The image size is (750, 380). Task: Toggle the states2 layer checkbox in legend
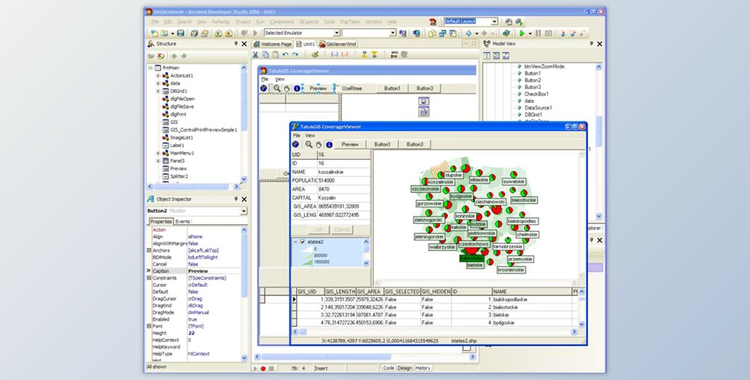coord(303,242)
